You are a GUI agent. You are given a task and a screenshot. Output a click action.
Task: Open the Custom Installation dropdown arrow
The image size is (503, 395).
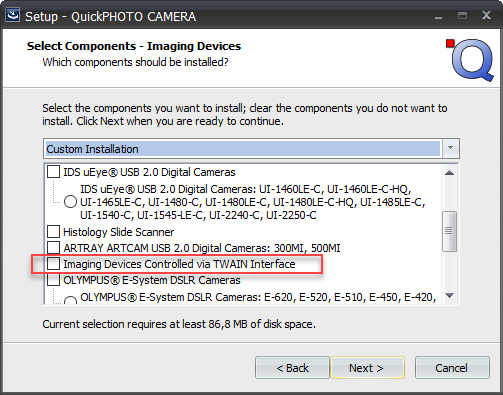450,148
